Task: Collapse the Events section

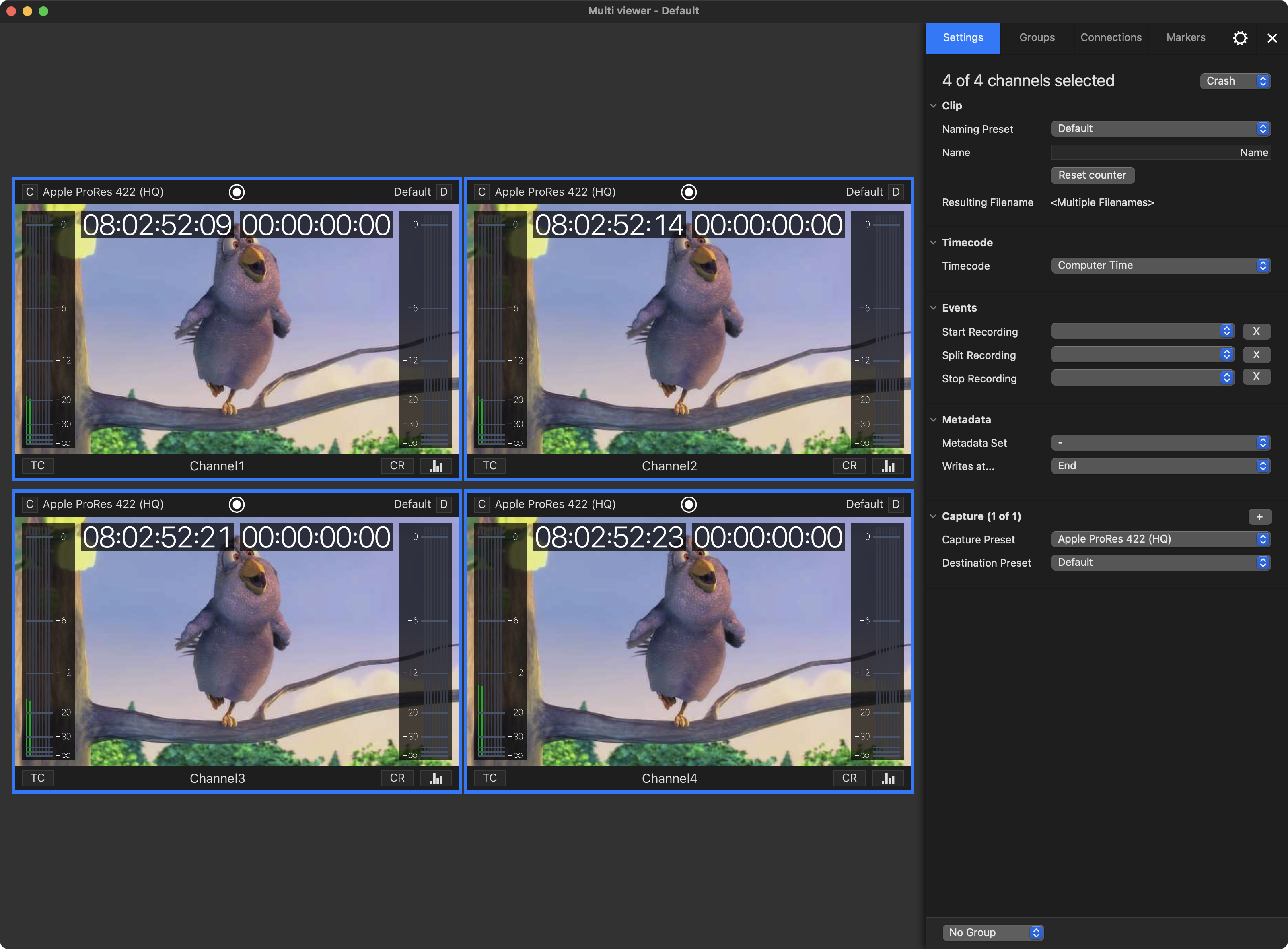Action: (933, 308)
